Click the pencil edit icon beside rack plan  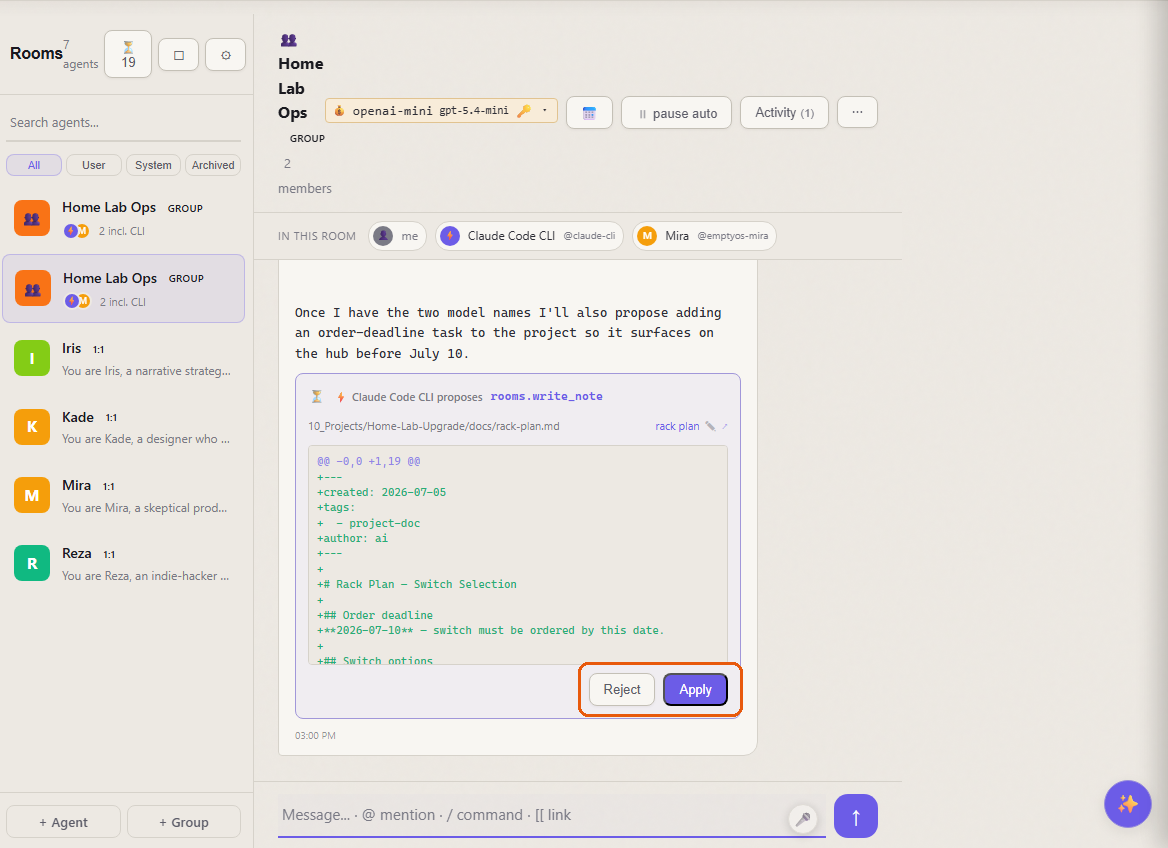[710, 426]
